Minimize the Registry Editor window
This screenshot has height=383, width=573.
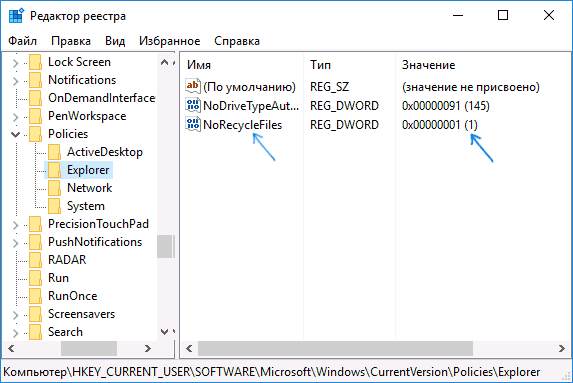point(458,15)
